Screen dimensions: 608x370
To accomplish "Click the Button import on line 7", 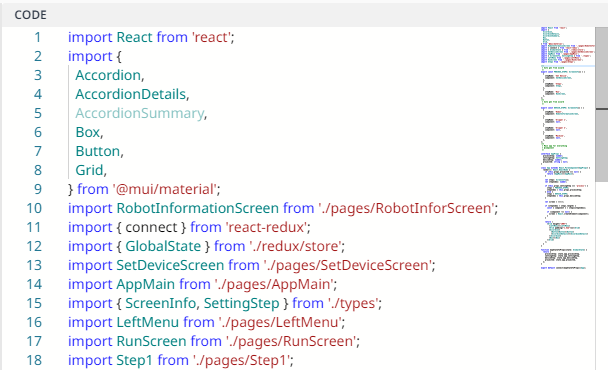I will pyautogui.click(x=98, y=151).
